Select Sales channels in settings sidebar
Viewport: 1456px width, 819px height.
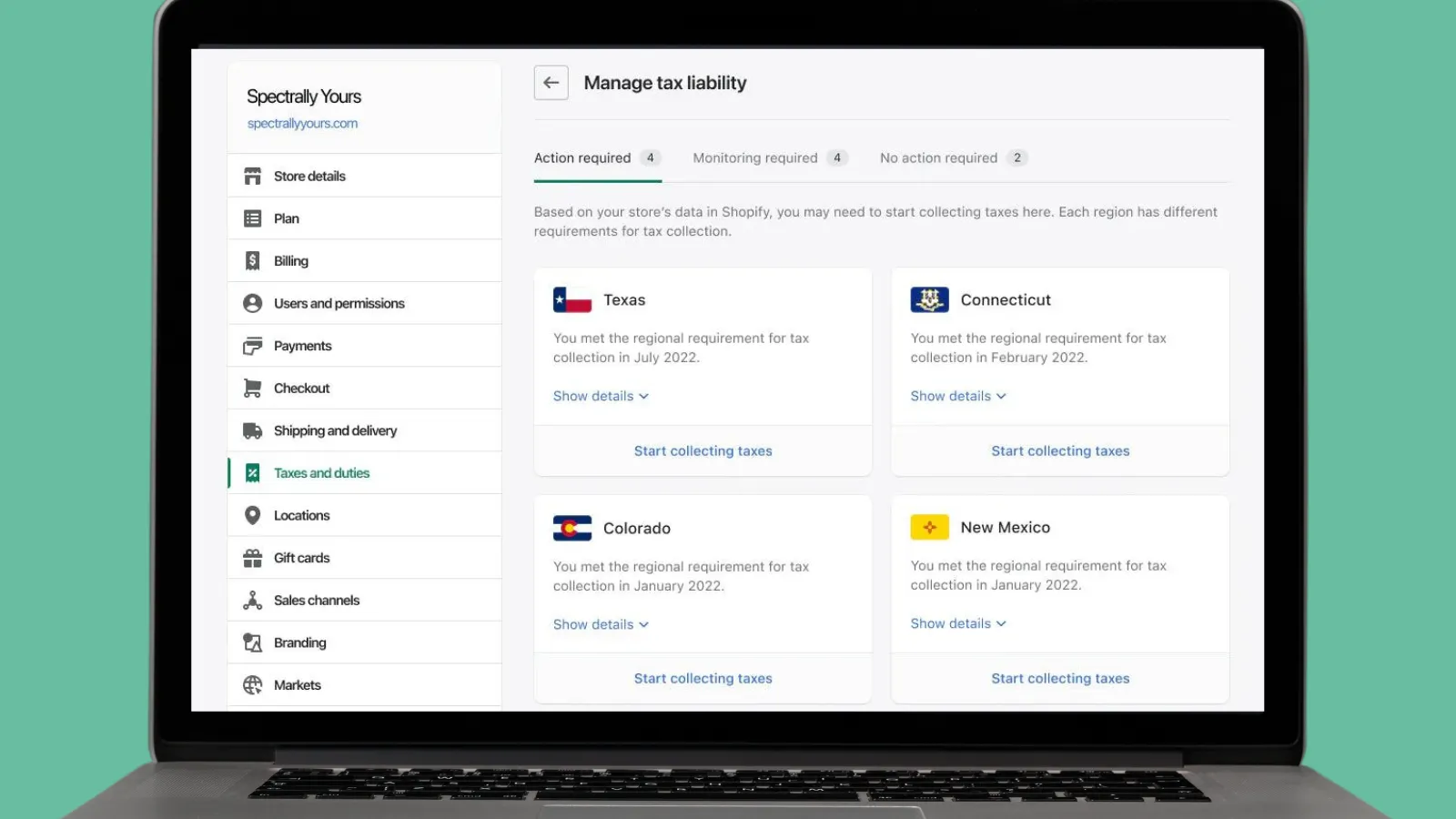point(316,601)
